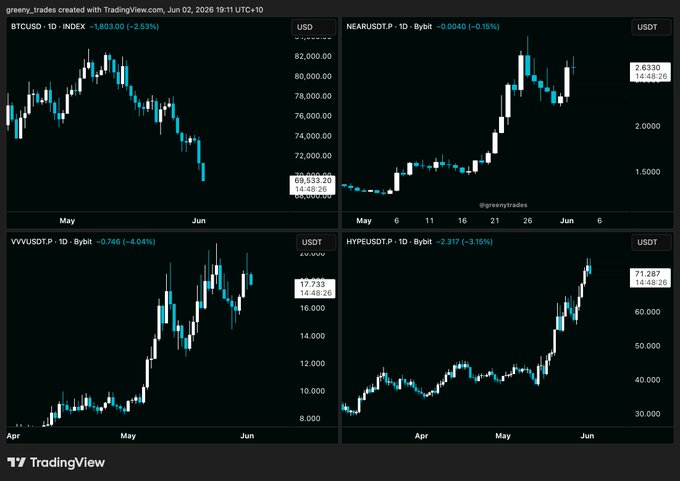Screen dimensions: 680x481
Task: Click the 69,533.20 current price label
Action: tap(313, 185)
